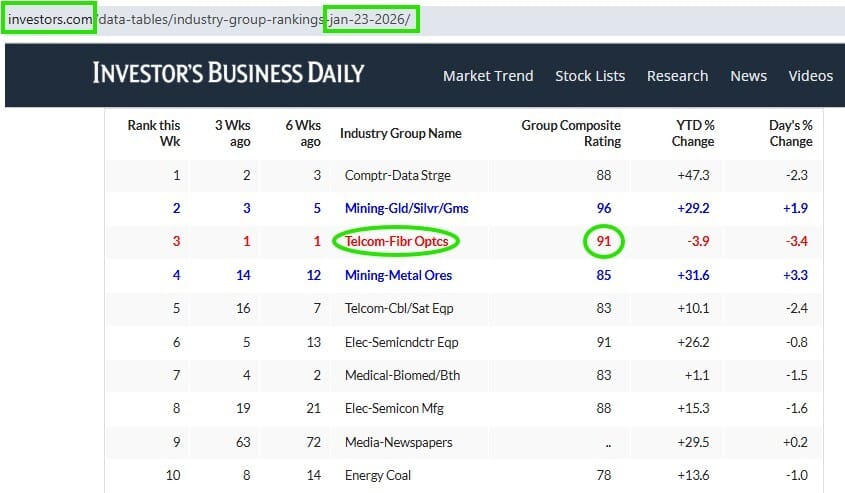Click 3 Wks ago rank 14 for Mining-Metal Ores
This screenshot has width=845, height=493.
pyautogui.click(x=243, y=275)
